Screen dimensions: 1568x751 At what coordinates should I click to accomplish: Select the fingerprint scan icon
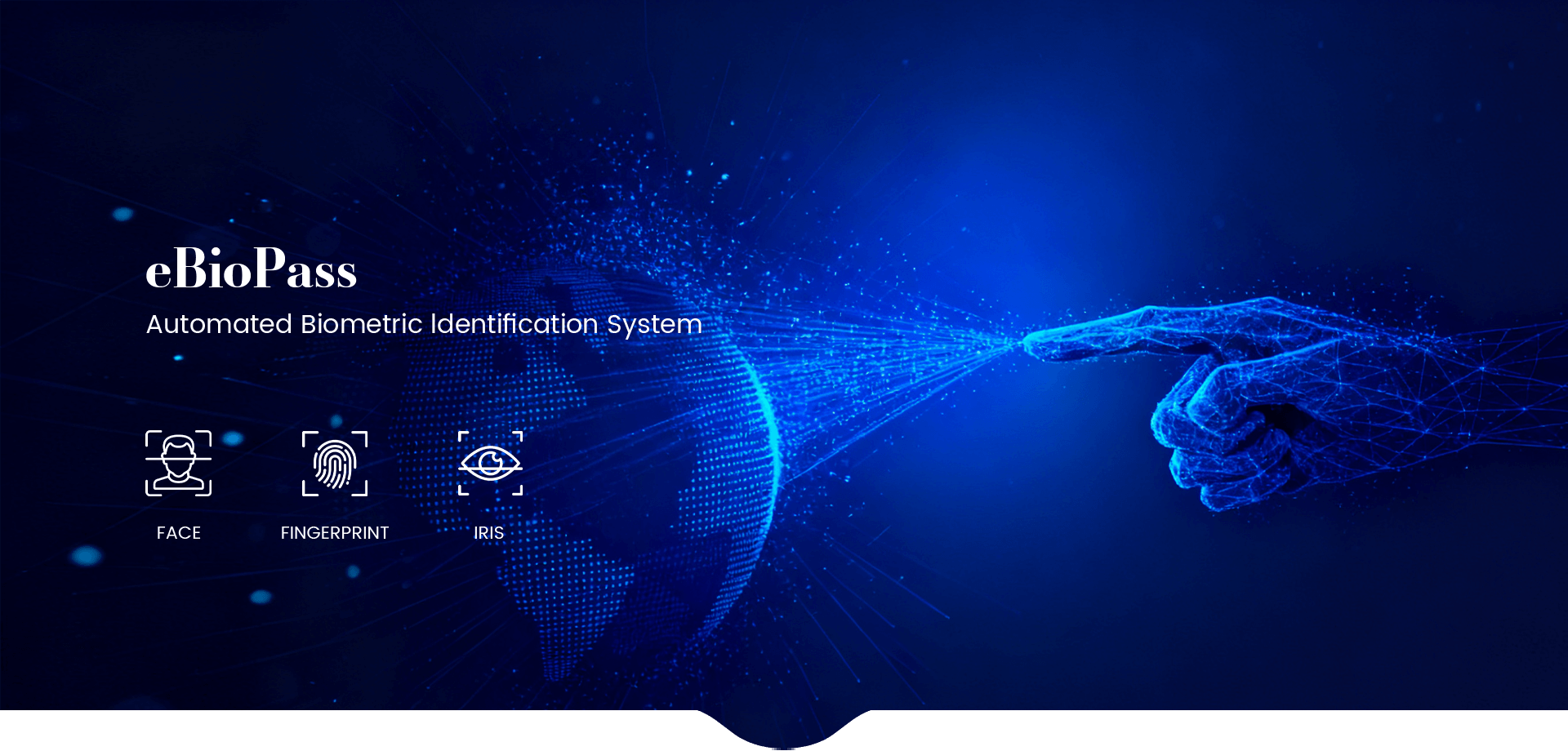(x=335, y=463)
